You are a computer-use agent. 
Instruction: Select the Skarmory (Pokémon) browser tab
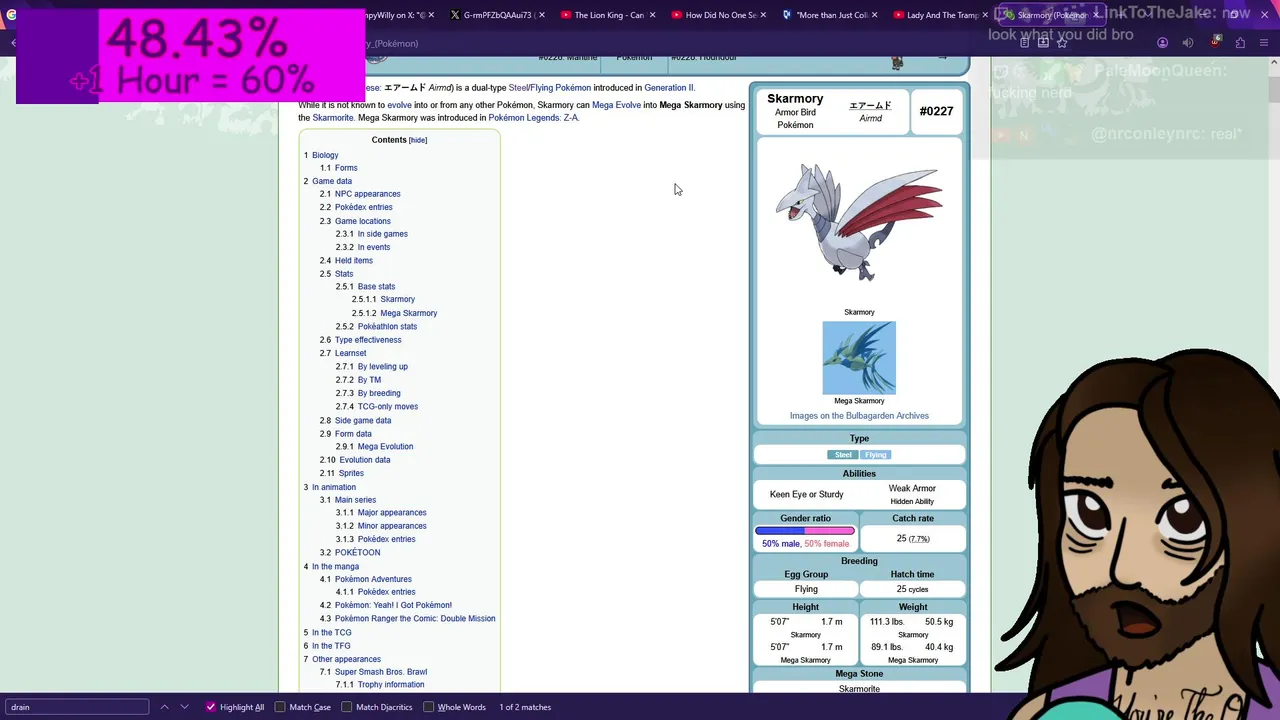1046,15
